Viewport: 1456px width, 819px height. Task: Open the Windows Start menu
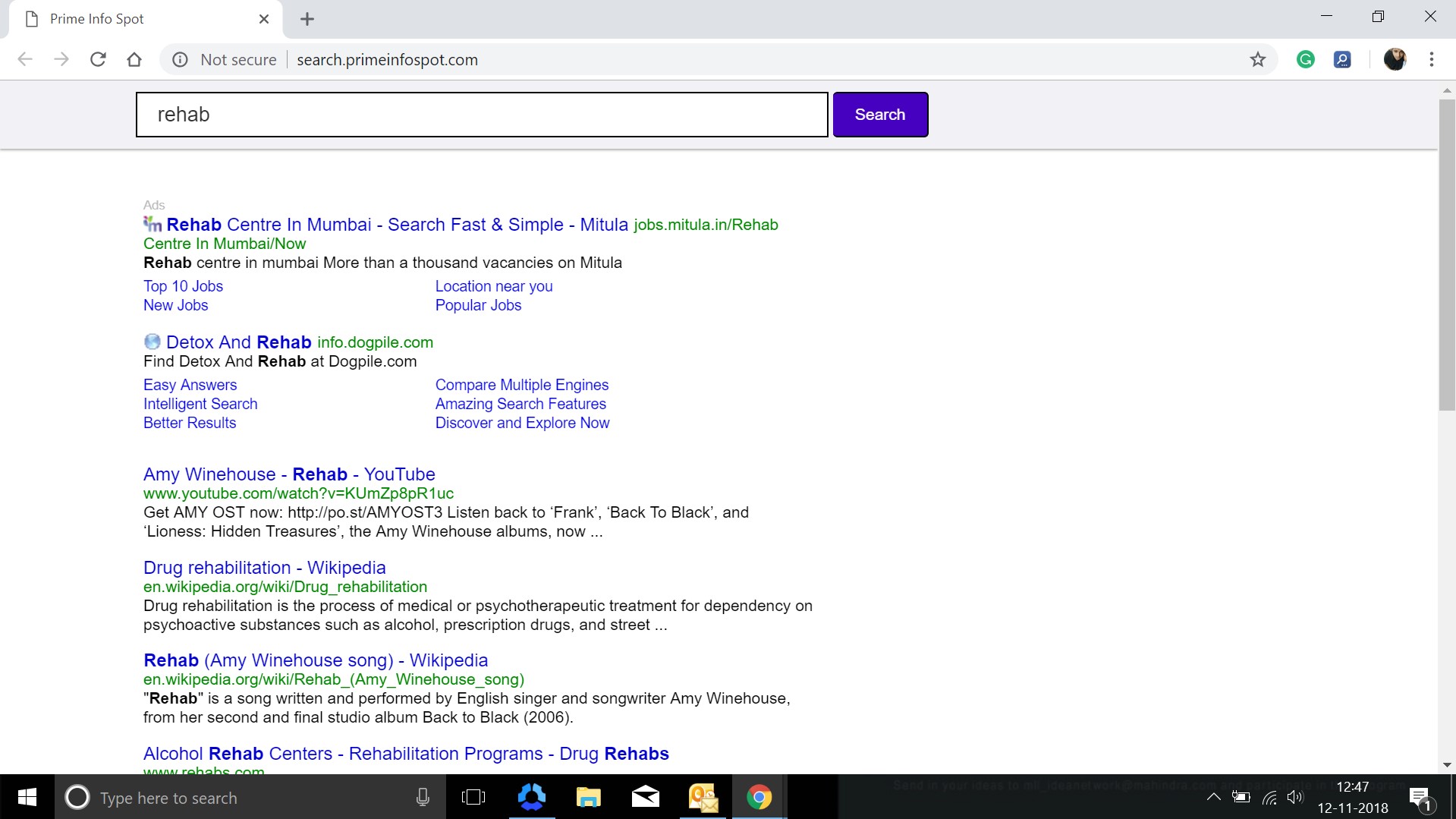tap(27, 798)
